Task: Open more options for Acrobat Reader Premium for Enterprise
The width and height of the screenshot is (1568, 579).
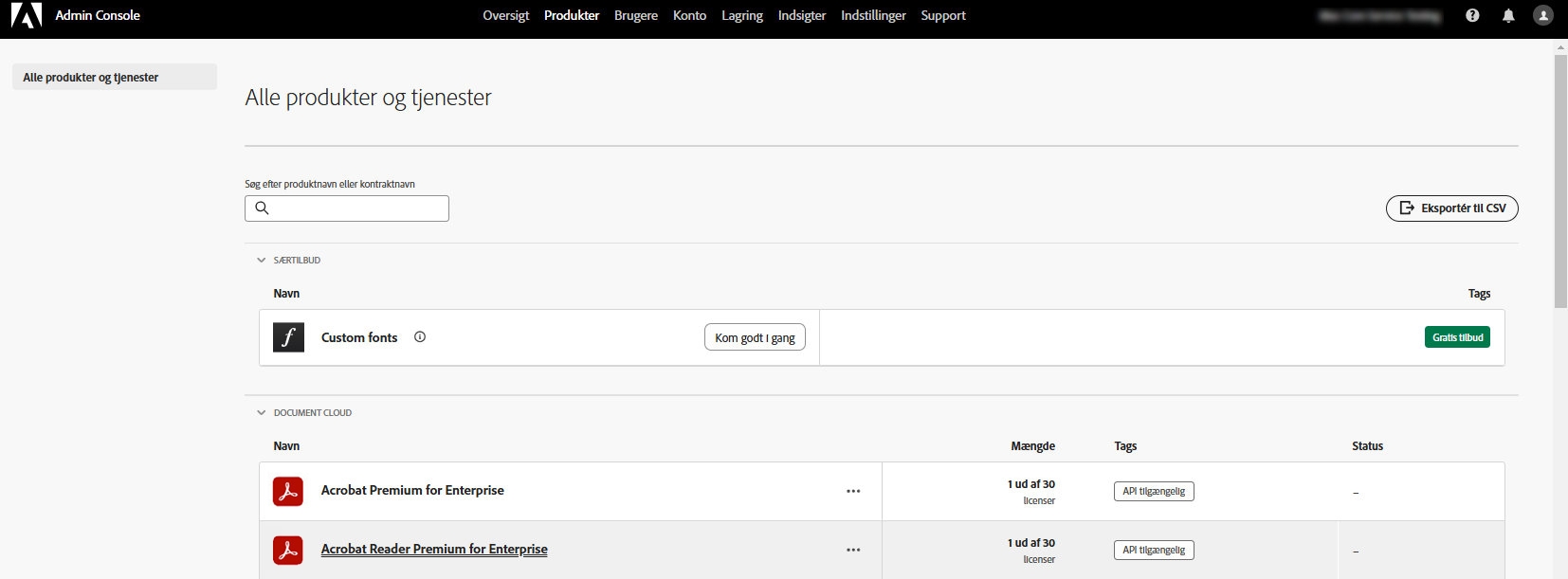Action: point(853,550)
